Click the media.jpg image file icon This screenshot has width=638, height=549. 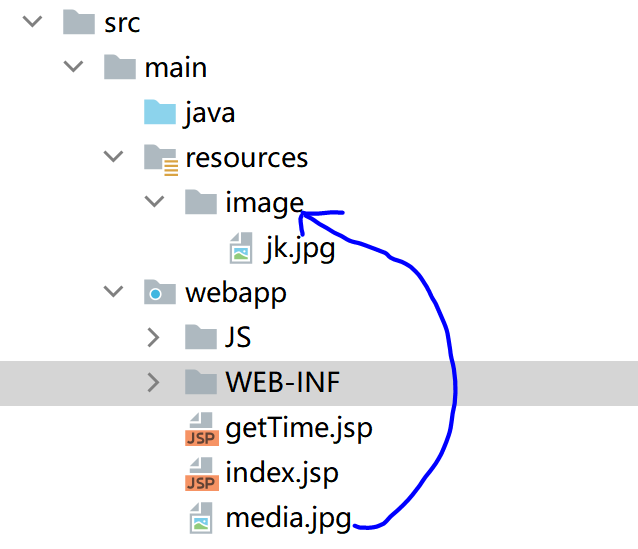click(201, 518)
